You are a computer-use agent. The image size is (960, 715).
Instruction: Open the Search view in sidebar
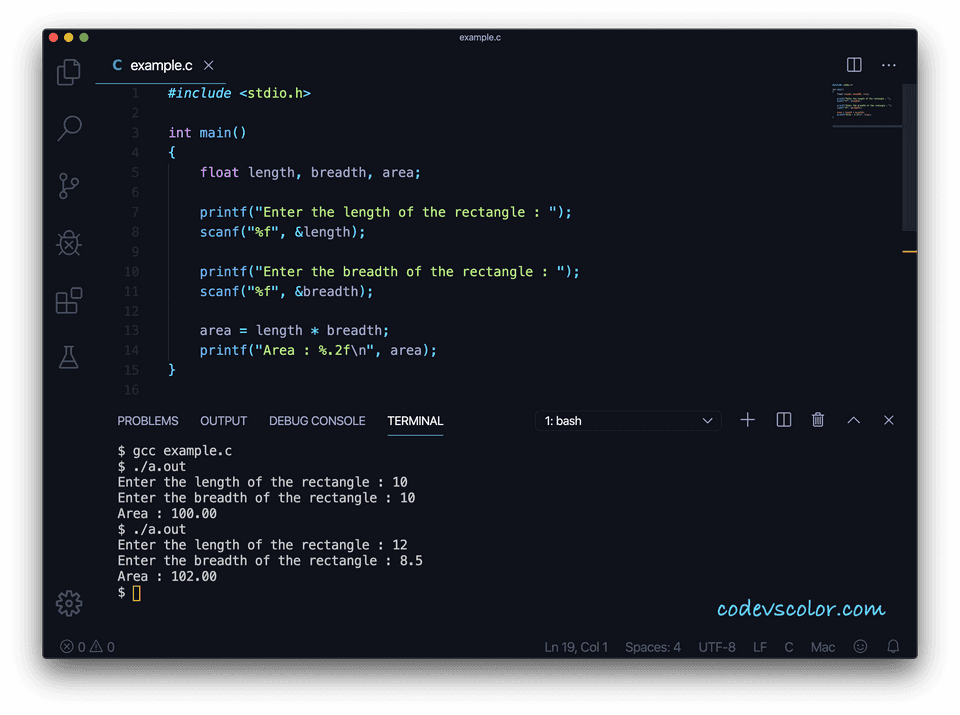coord(69,128)
